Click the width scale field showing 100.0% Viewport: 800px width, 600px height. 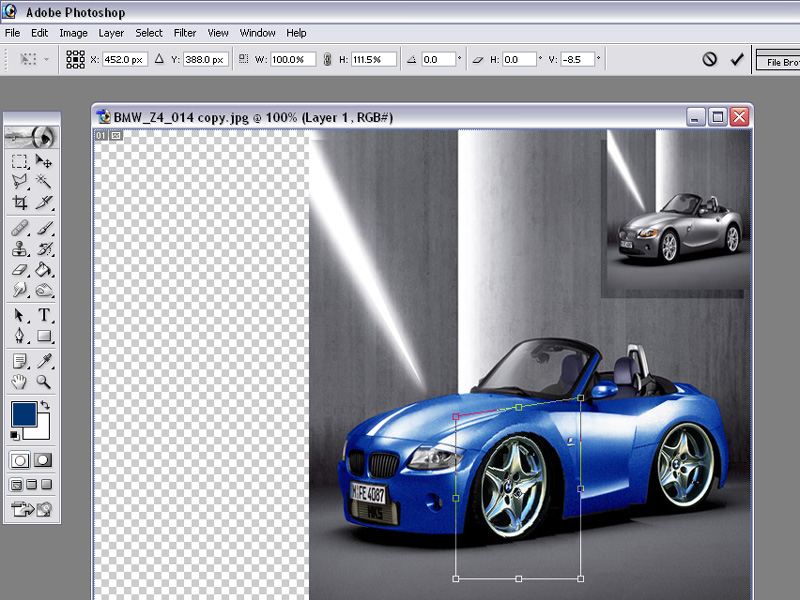293,59
